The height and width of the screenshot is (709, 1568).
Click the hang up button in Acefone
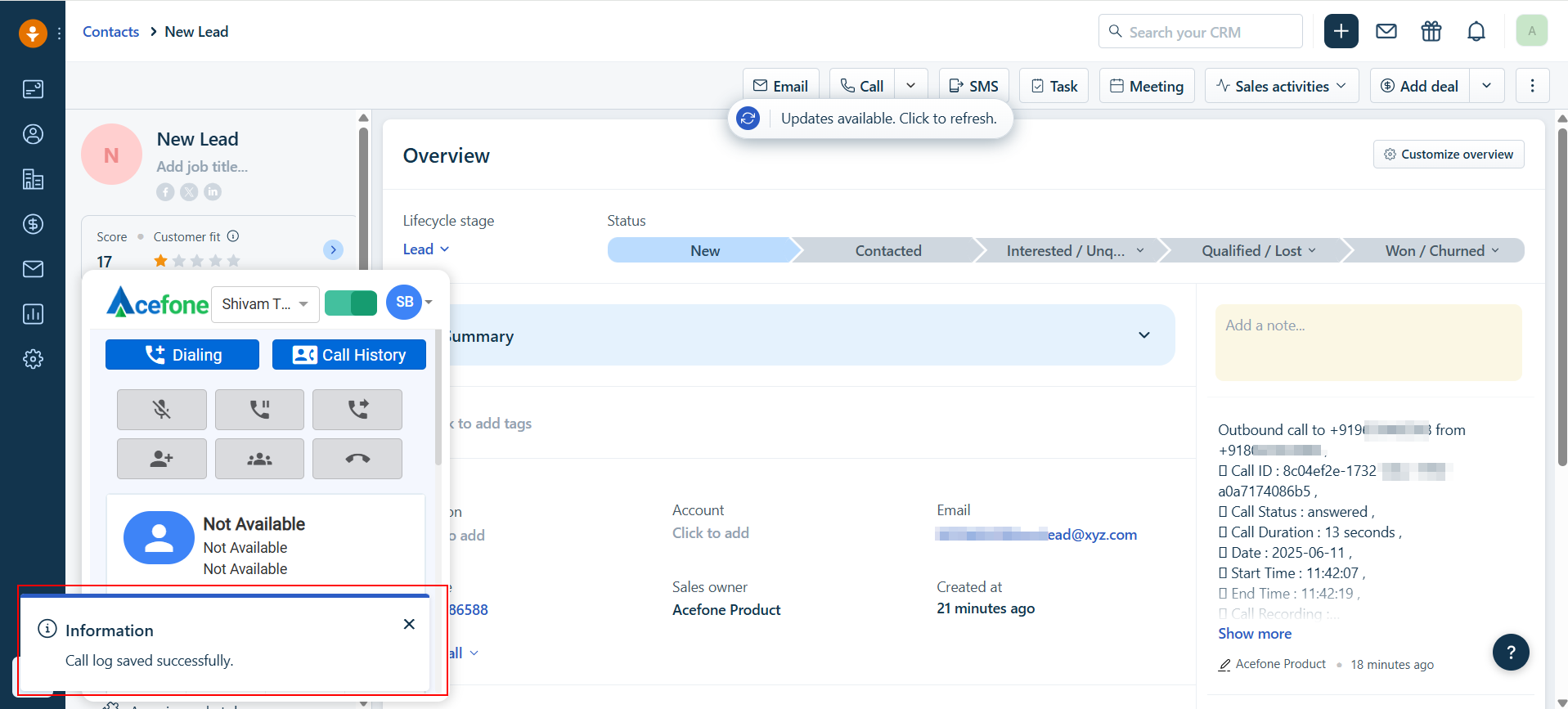pos(357,459)
